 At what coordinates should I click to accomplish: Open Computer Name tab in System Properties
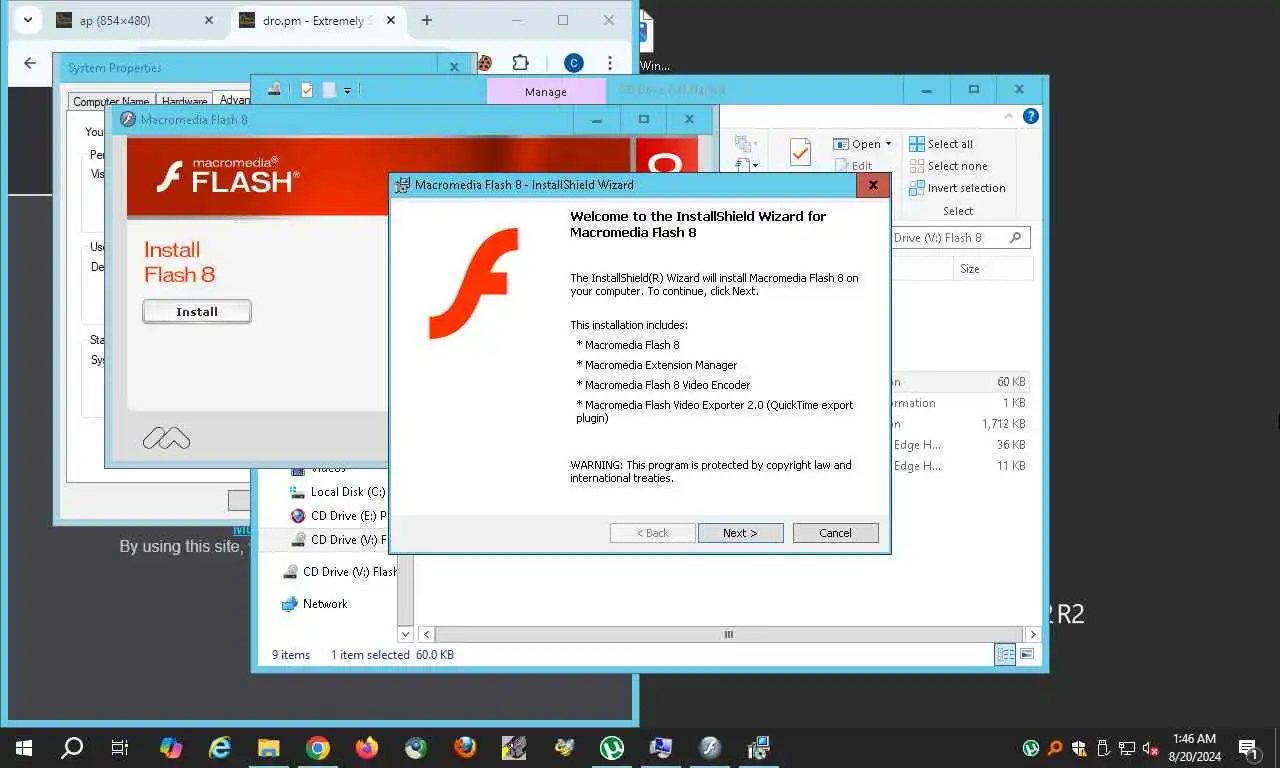pos(110,101)
